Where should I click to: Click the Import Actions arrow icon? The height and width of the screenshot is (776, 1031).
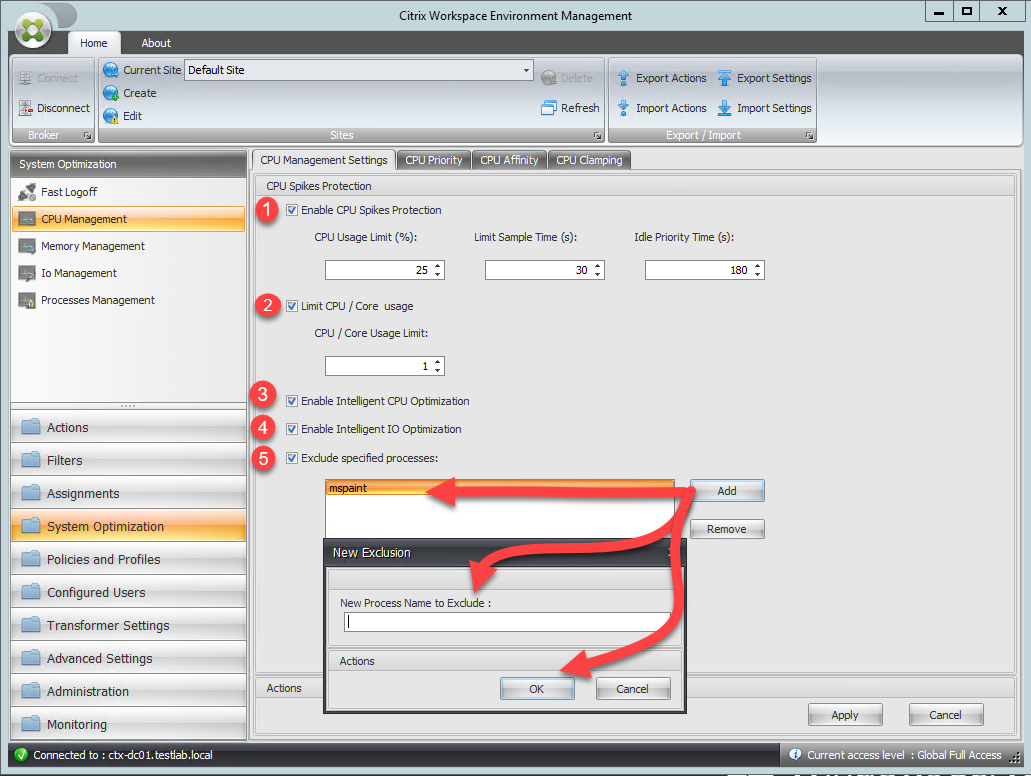click(x=623, y=108)
